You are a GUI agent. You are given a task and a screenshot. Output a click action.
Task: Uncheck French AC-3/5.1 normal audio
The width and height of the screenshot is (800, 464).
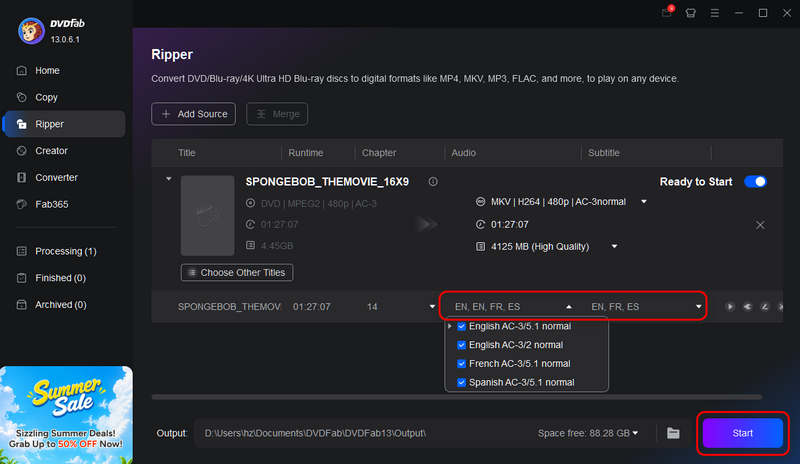coord(461,363)
